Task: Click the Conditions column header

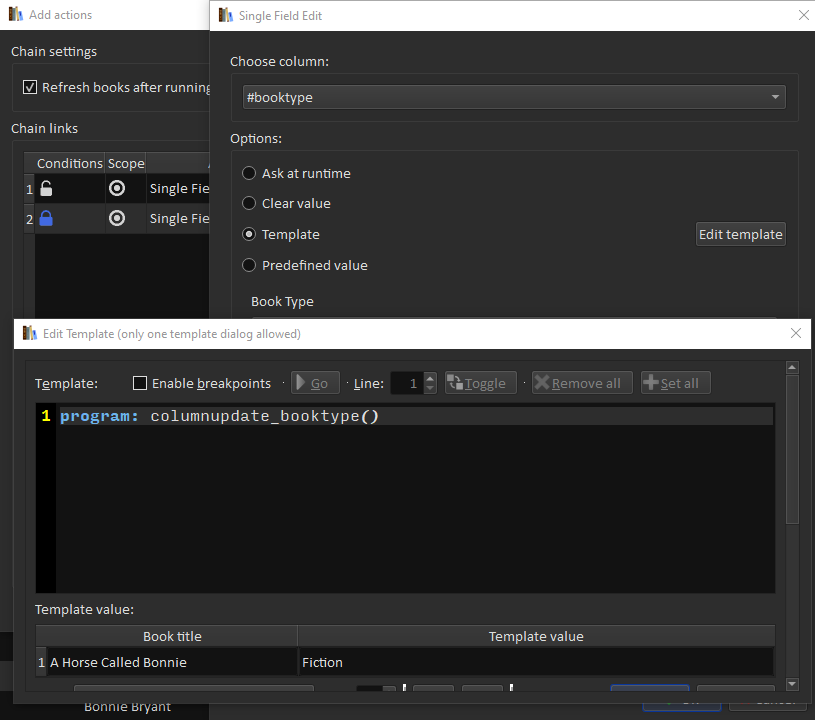Action: pyautogui.click(x=70, y=163)
